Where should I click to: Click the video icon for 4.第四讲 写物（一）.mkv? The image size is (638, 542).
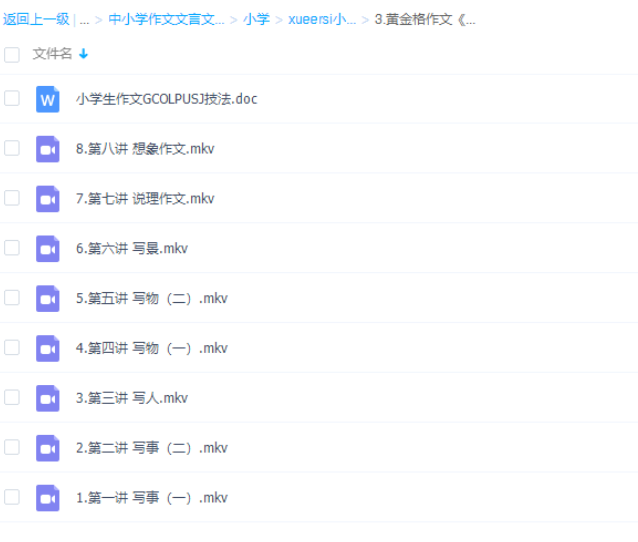point(48,348)
